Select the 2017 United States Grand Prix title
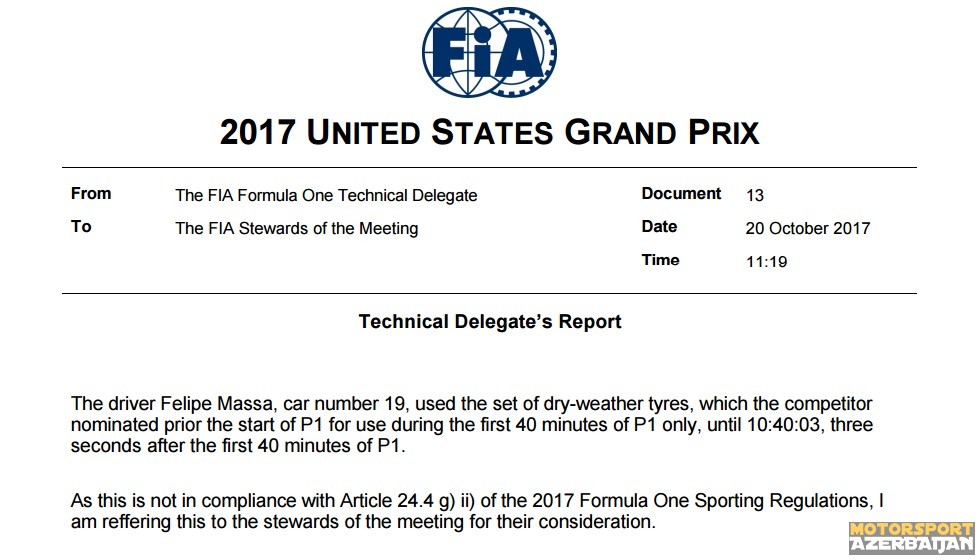Viewport: 980px width, 560px height. pos(489,132)
